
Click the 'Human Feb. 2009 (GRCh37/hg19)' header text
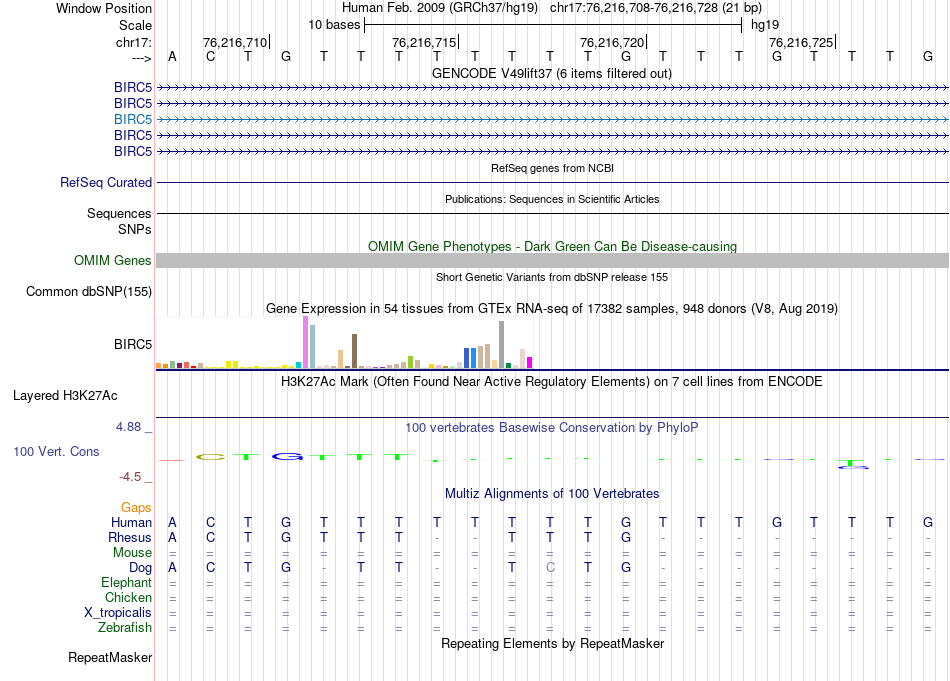(x=440, y=8)
